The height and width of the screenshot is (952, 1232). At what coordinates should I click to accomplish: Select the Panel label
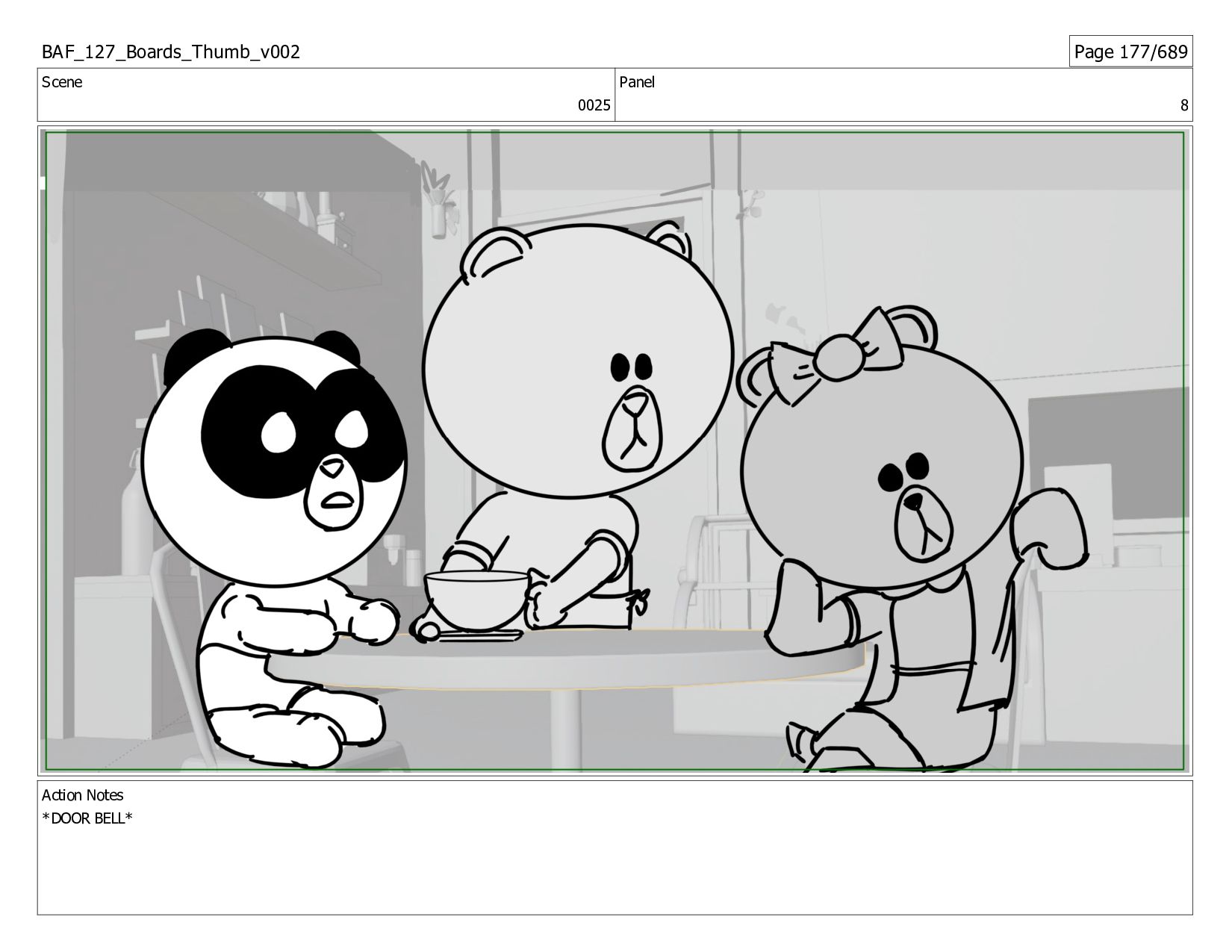click(x=637, y=82)
